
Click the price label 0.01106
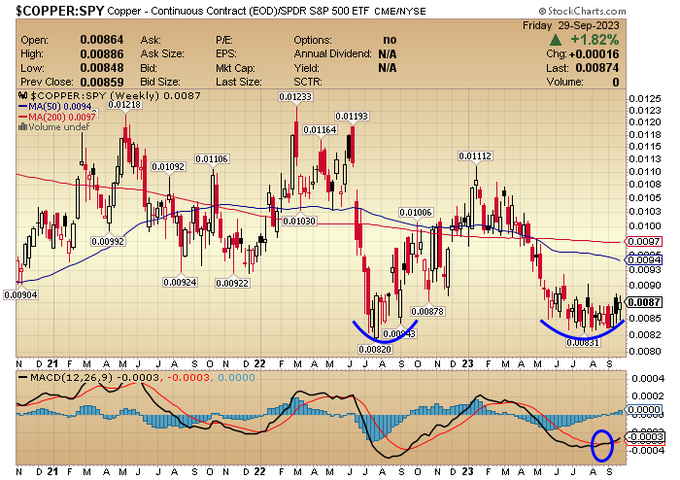(x=212, y=159)
